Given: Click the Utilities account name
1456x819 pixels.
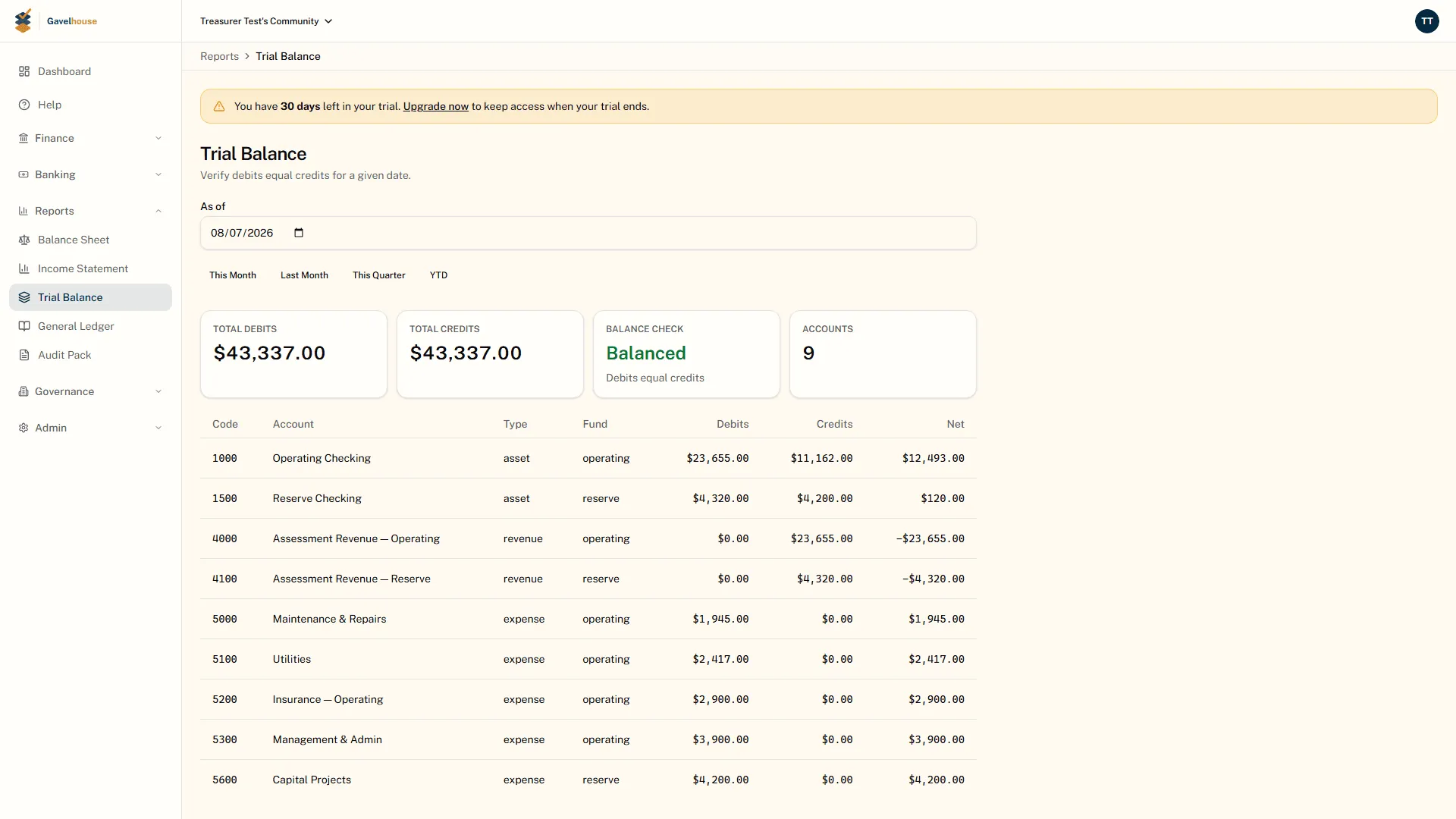Looking at the screenshot, I should [291, 659].
